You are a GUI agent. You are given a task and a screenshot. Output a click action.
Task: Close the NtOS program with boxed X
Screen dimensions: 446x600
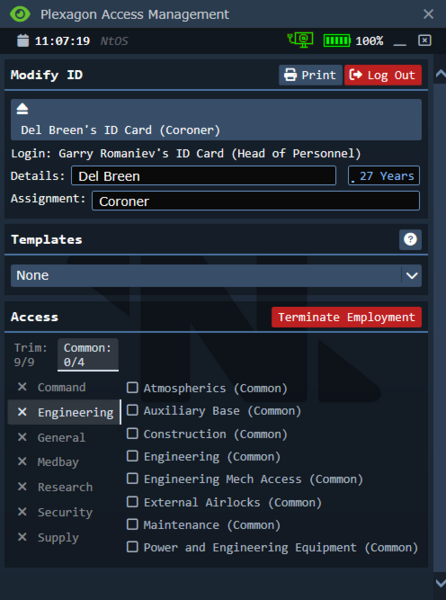(425, 41)
